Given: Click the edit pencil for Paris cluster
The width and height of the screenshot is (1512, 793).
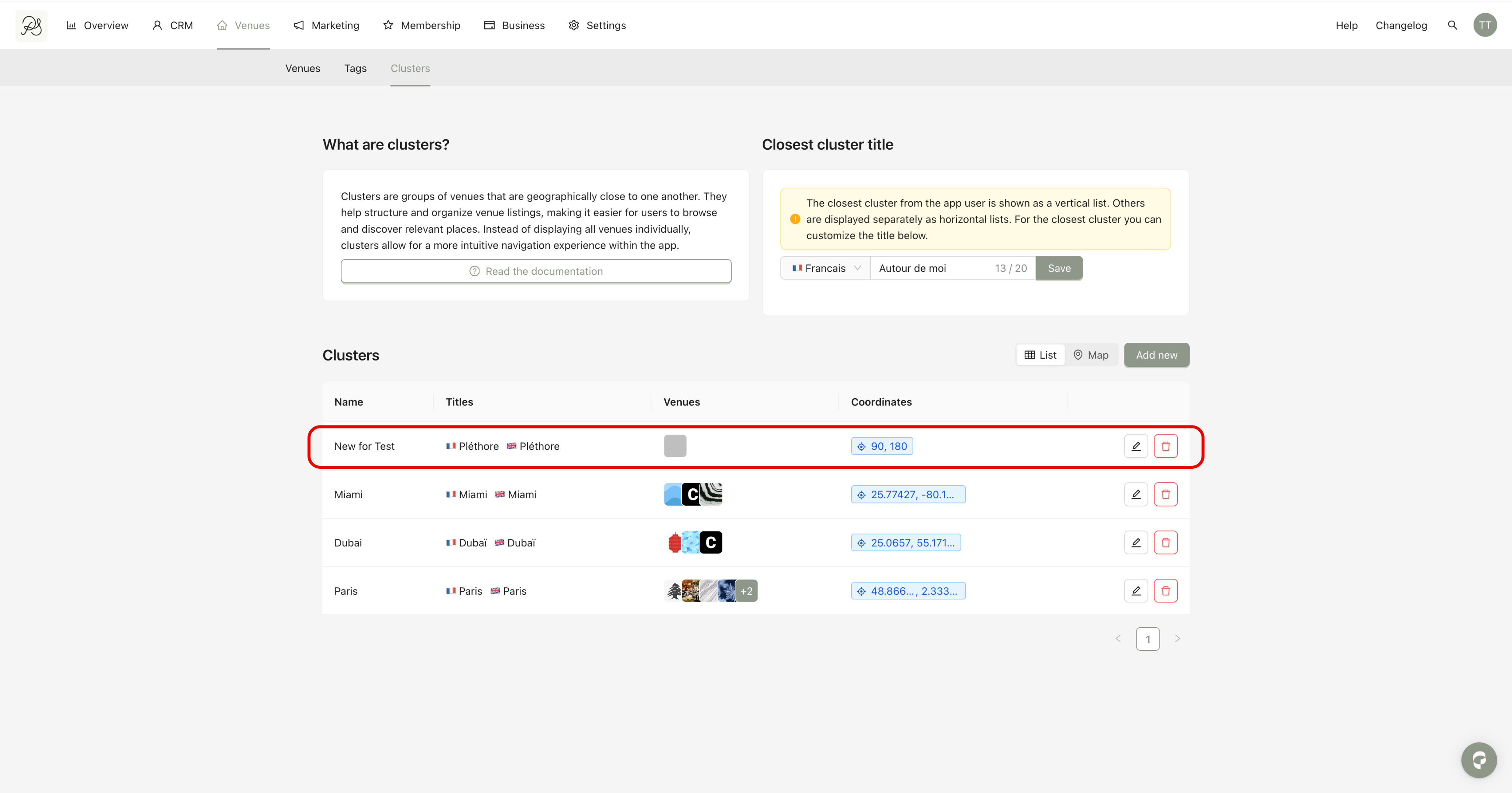Looking at the screenshot, I should pyautogui.click(x=1135, y=590).
